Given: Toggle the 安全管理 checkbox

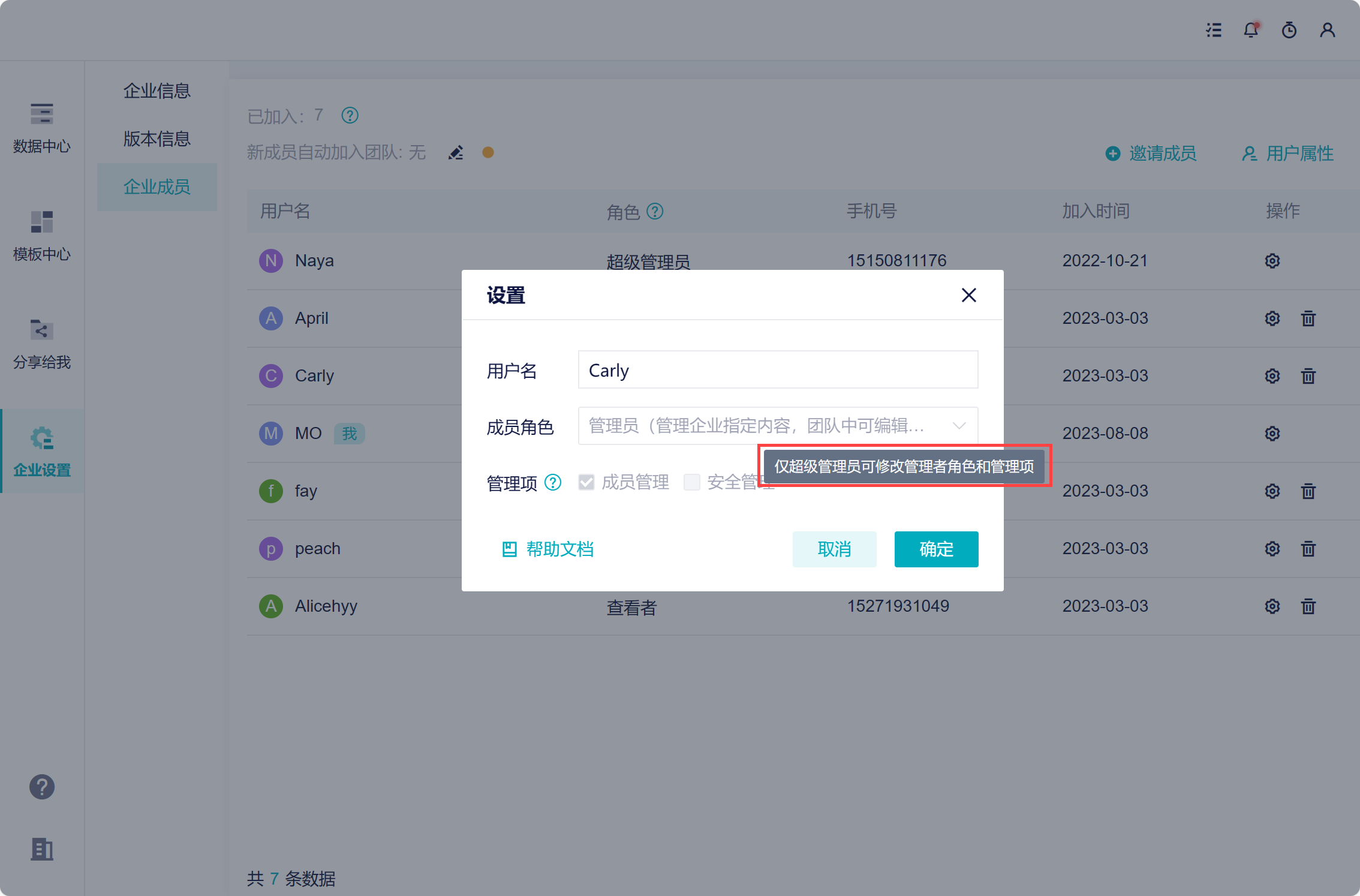Looking at the screenshot, I should [x=692, y=482].
